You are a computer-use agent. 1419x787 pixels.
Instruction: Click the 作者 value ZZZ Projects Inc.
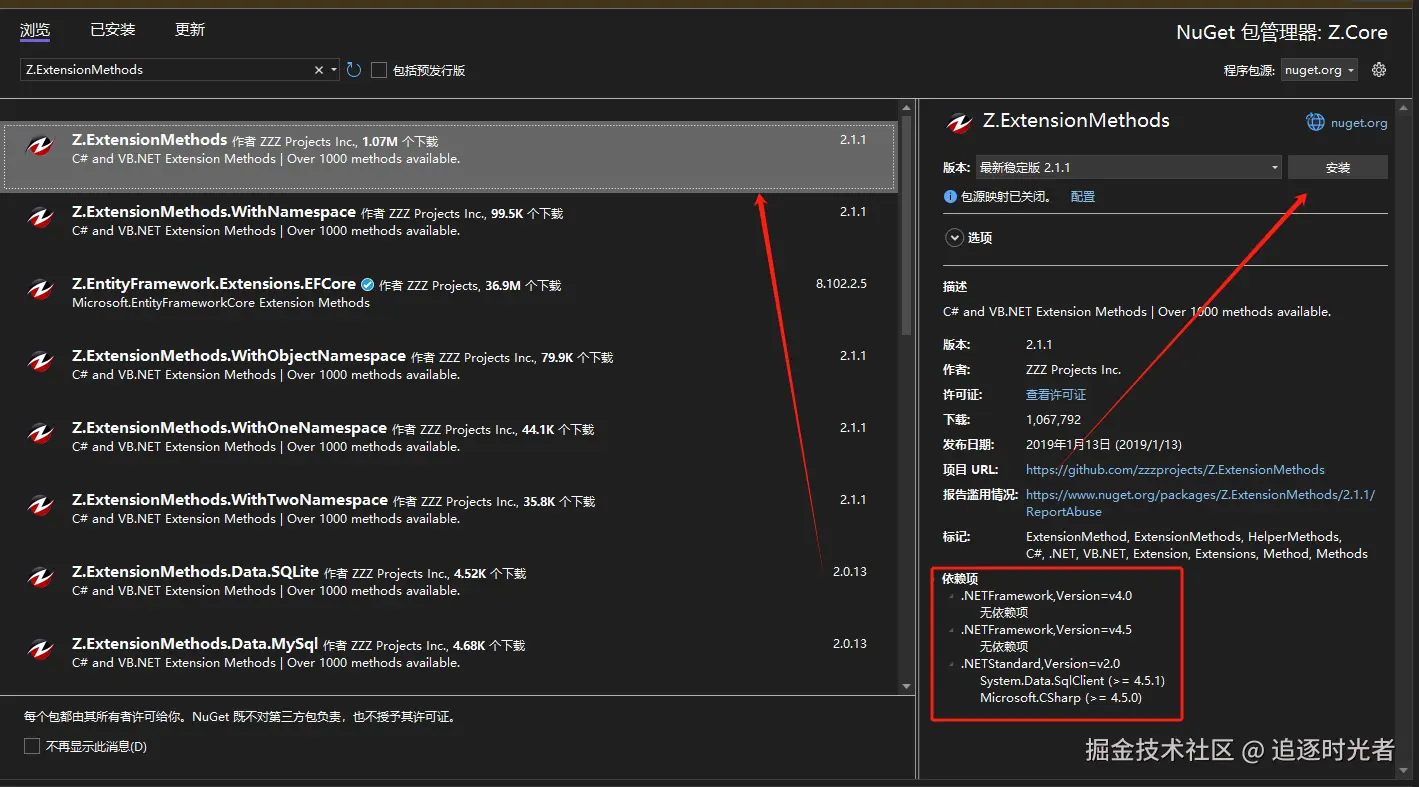pyautogui.click(x=1073, y=370)
